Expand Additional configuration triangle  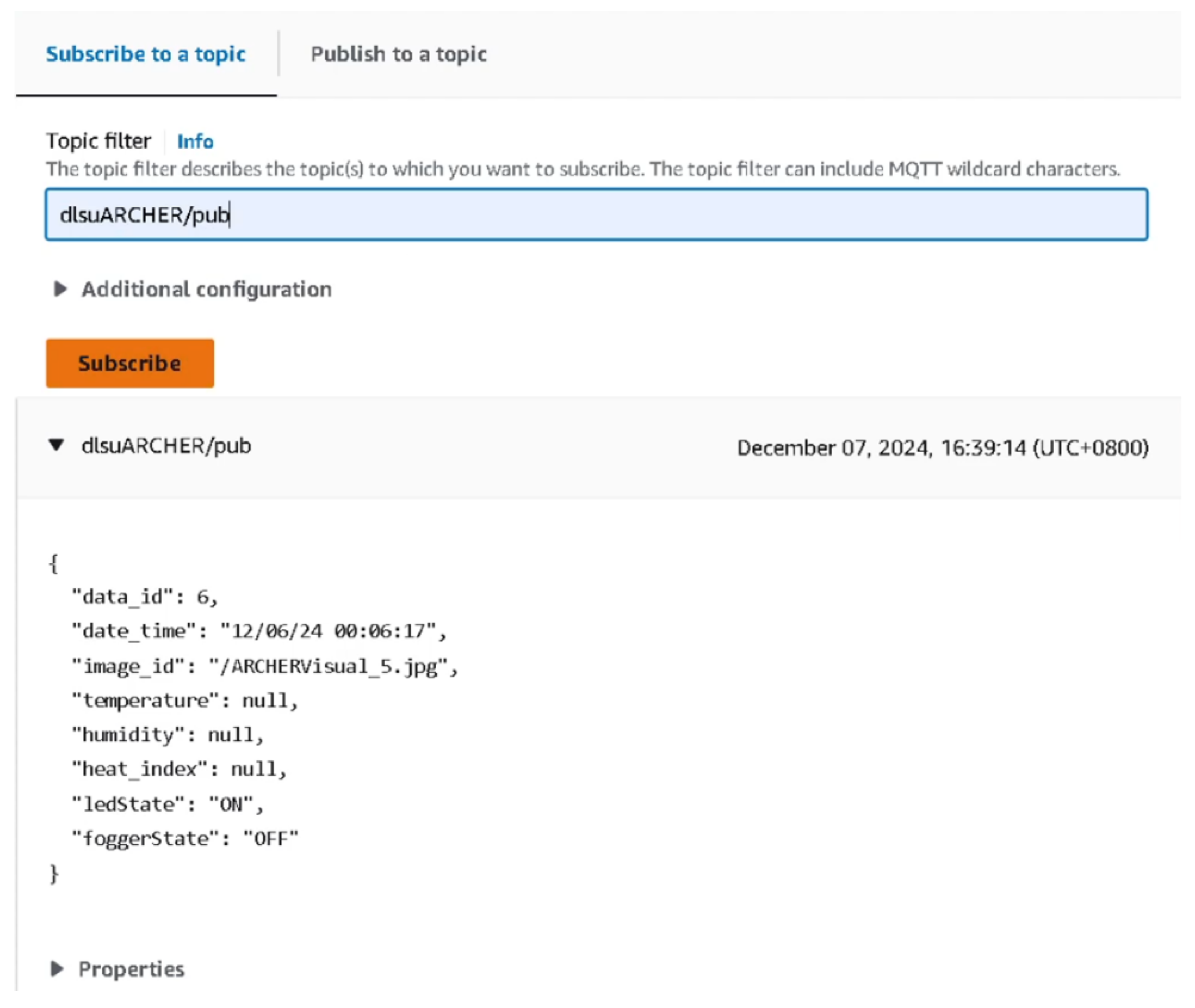point(59,290)
